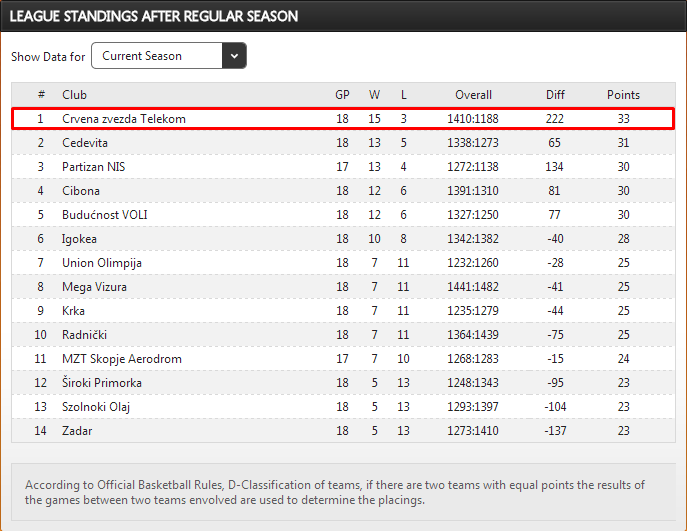Image resolution: width=687 pixels, height=531 pixels.
Task: Select Cibona in the standings
Action: coord(81,191)
